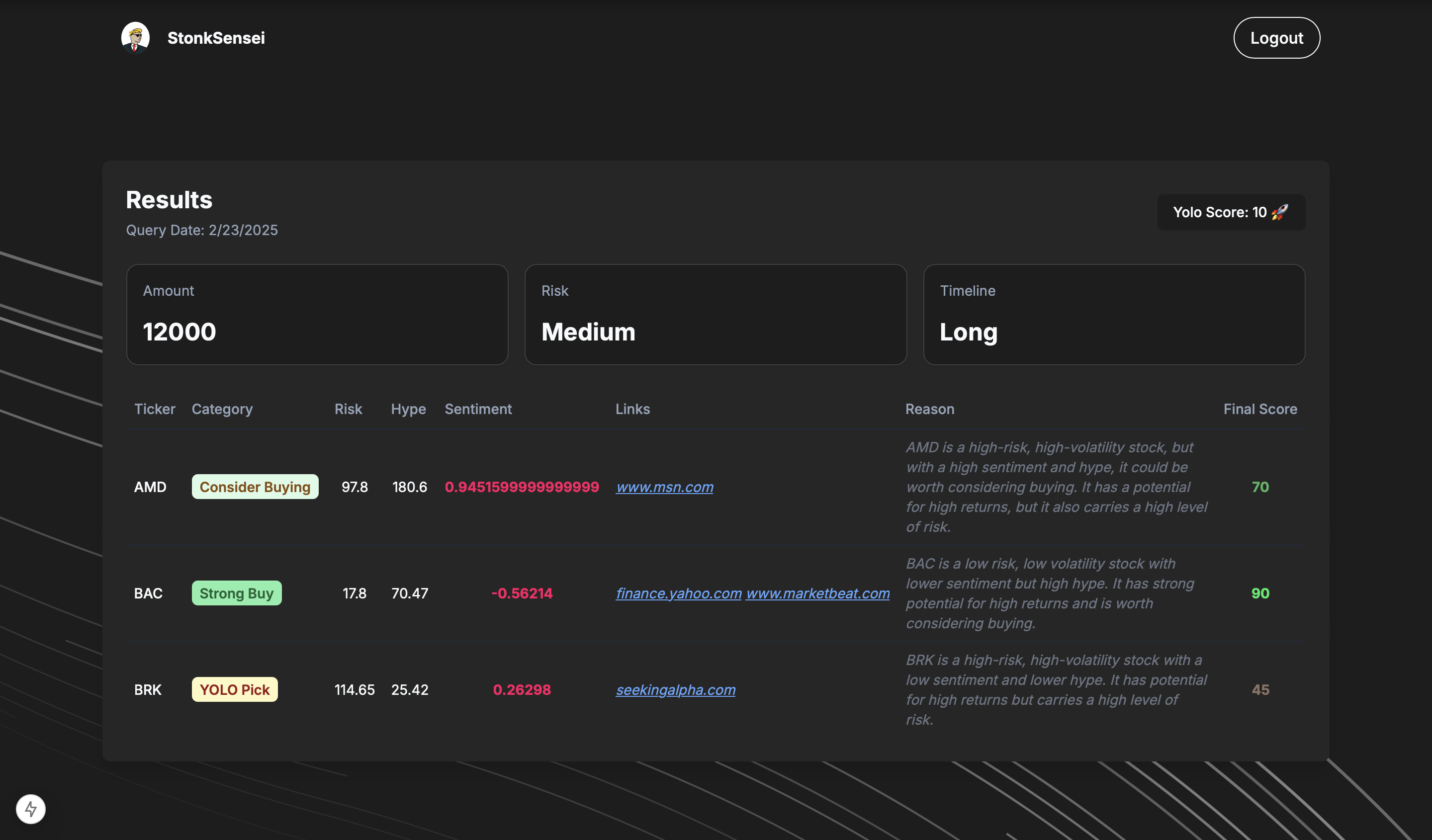
Task: Click the lightning bolt icon badge
Action: coord(31,809)
